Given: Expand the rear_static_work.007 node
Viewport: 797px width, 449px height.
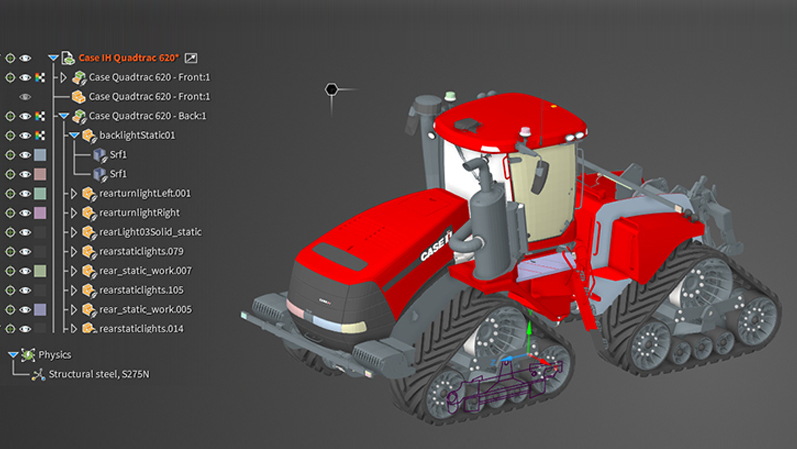Looking at the screenshot, I should (x=74, y=271).
